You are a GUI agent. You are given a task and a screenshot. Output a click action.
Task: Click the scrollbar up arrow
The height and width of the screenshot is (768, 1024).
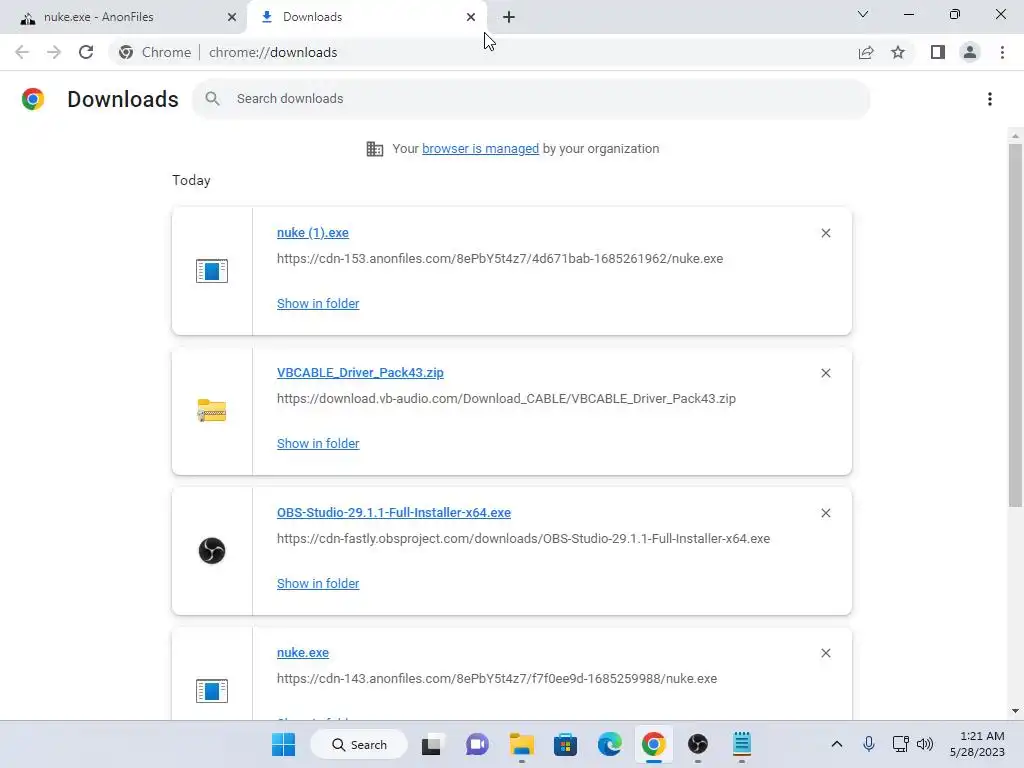[x=1015, y=136]
